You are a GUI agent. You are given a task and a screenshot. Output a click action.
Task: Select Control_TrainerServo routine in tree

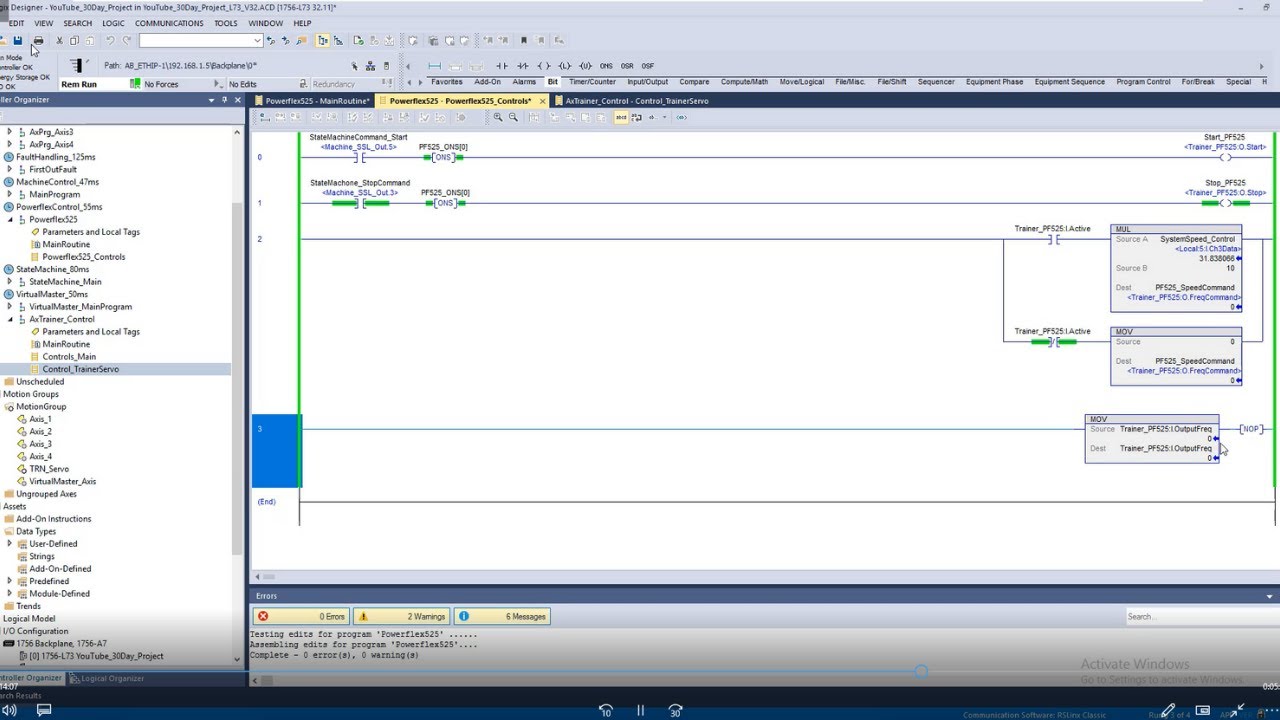point(80,369)
